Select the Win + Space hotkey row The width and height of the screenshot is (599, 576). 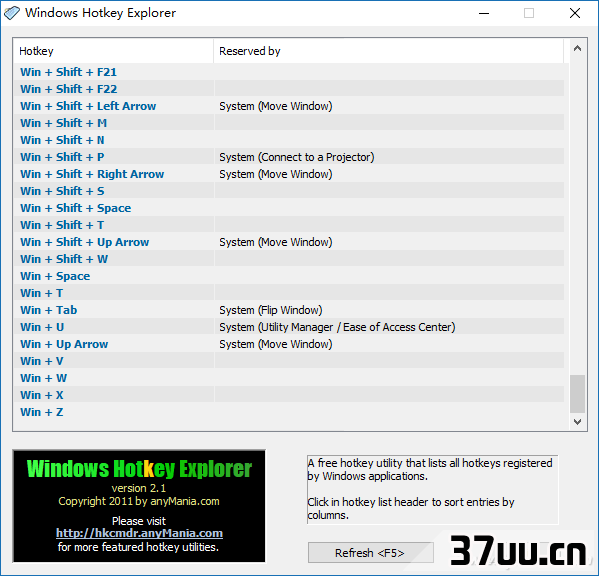[x=289, y=276]
